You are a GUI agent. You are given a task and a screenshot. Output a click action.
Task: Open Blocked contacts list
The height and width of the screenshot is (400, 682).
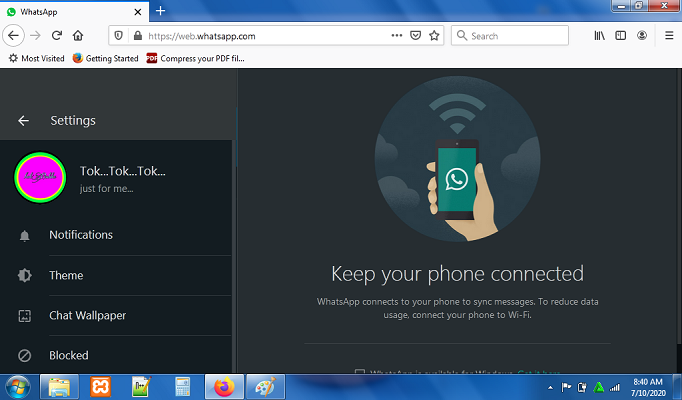coord(116,355)
